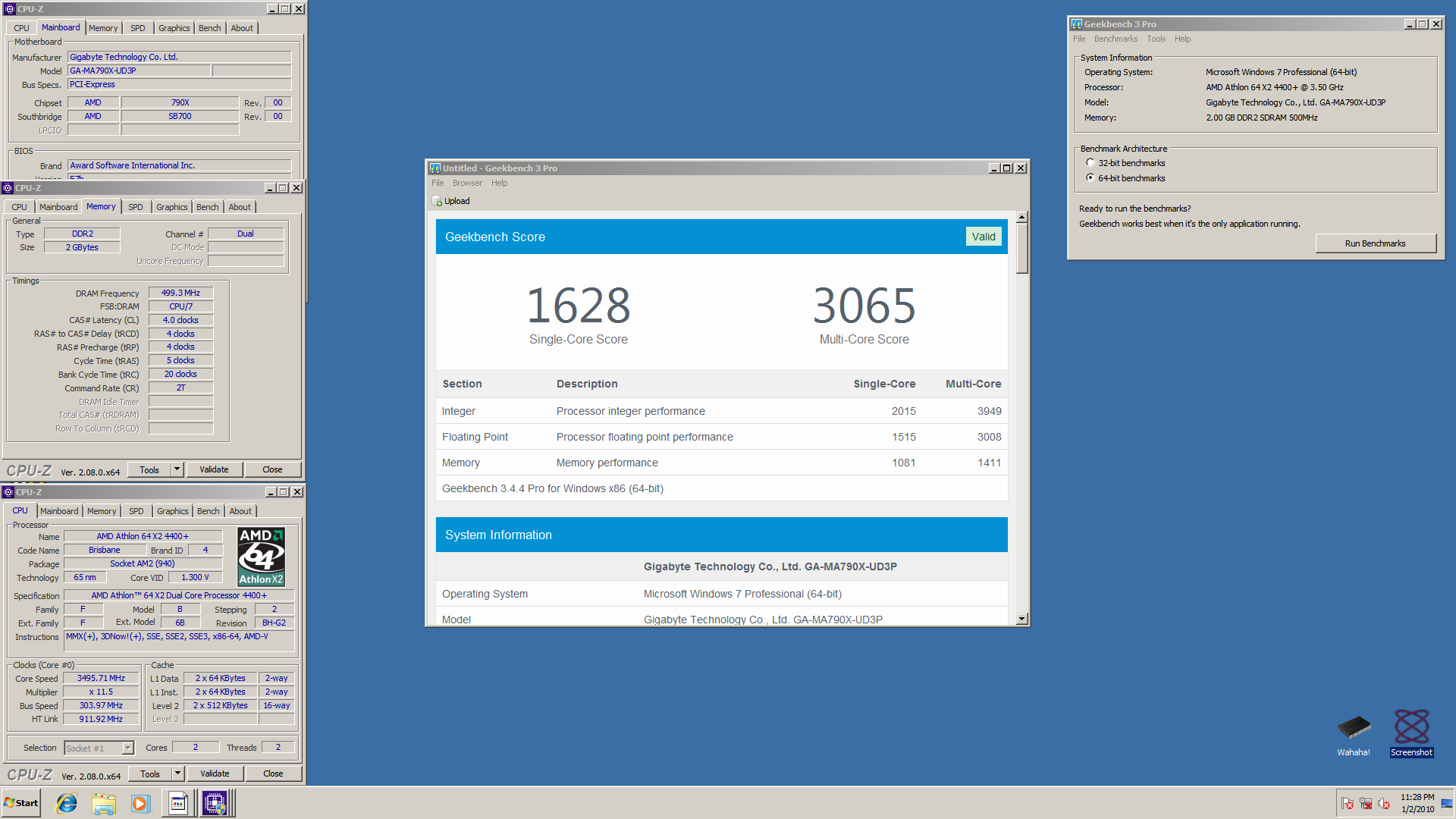Click the Multiplier value x 11.5

coord(101,692)
